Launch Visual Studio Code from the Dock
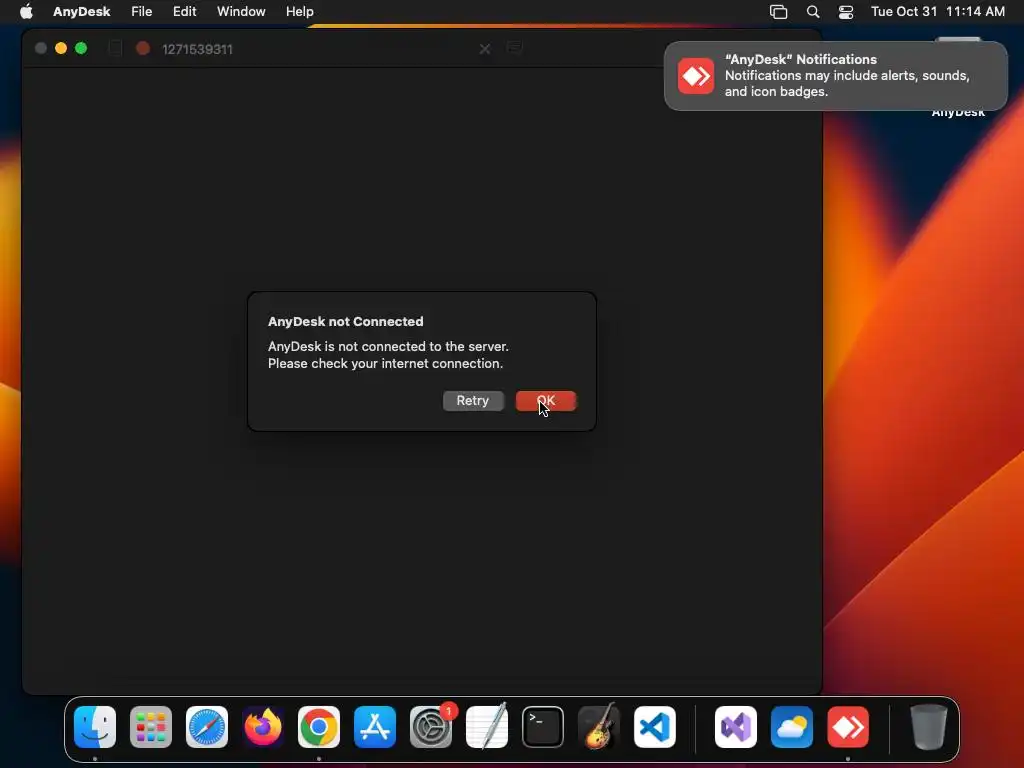The height and width of the screenshot is (768, 1024). pyautogui.click(x=655, y=727)
